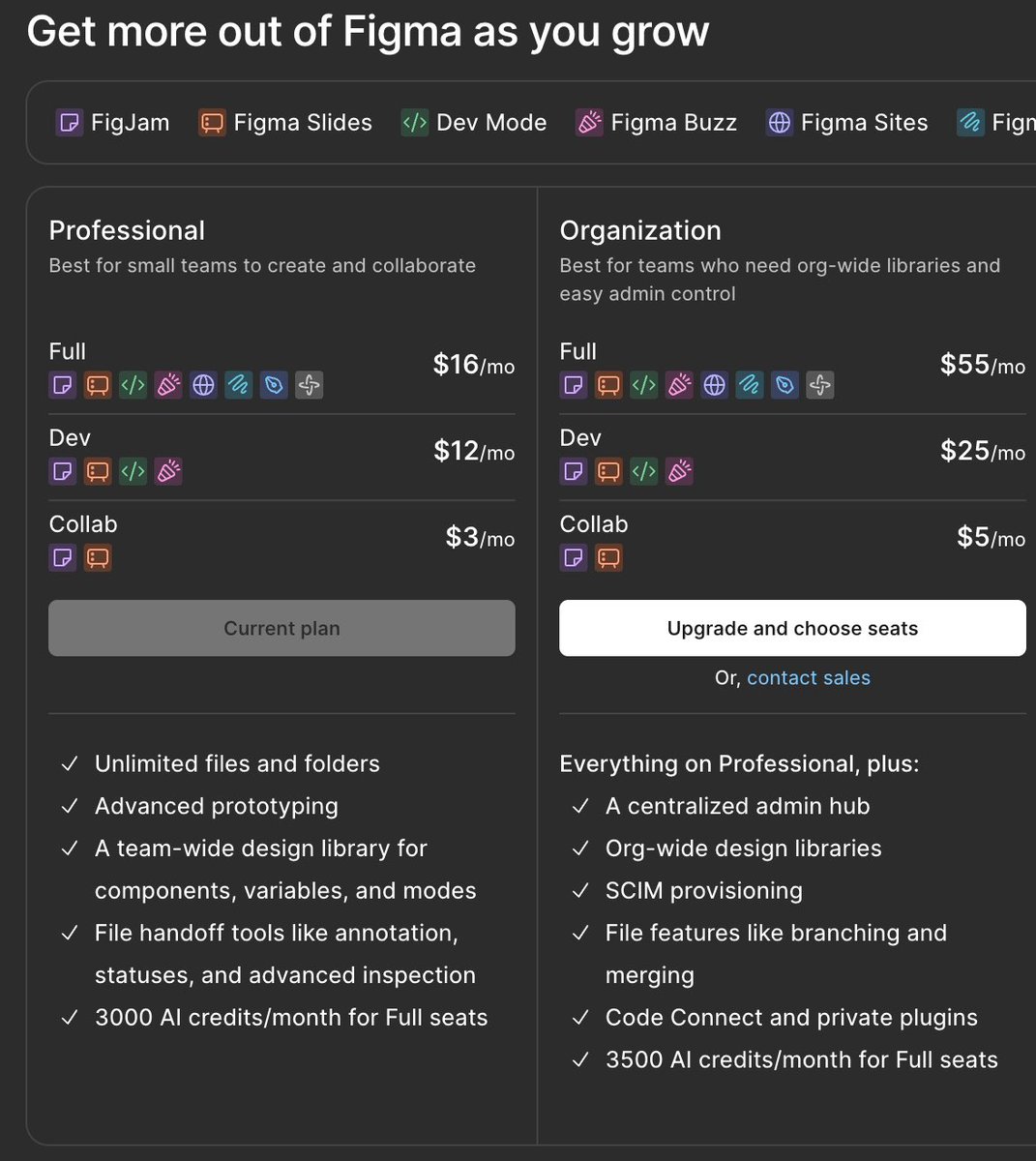The width and height of the screenshot is (1036, 1161).
Task: Click the globe Sites icon in the Organization Full row
Action: click(714, 385)
